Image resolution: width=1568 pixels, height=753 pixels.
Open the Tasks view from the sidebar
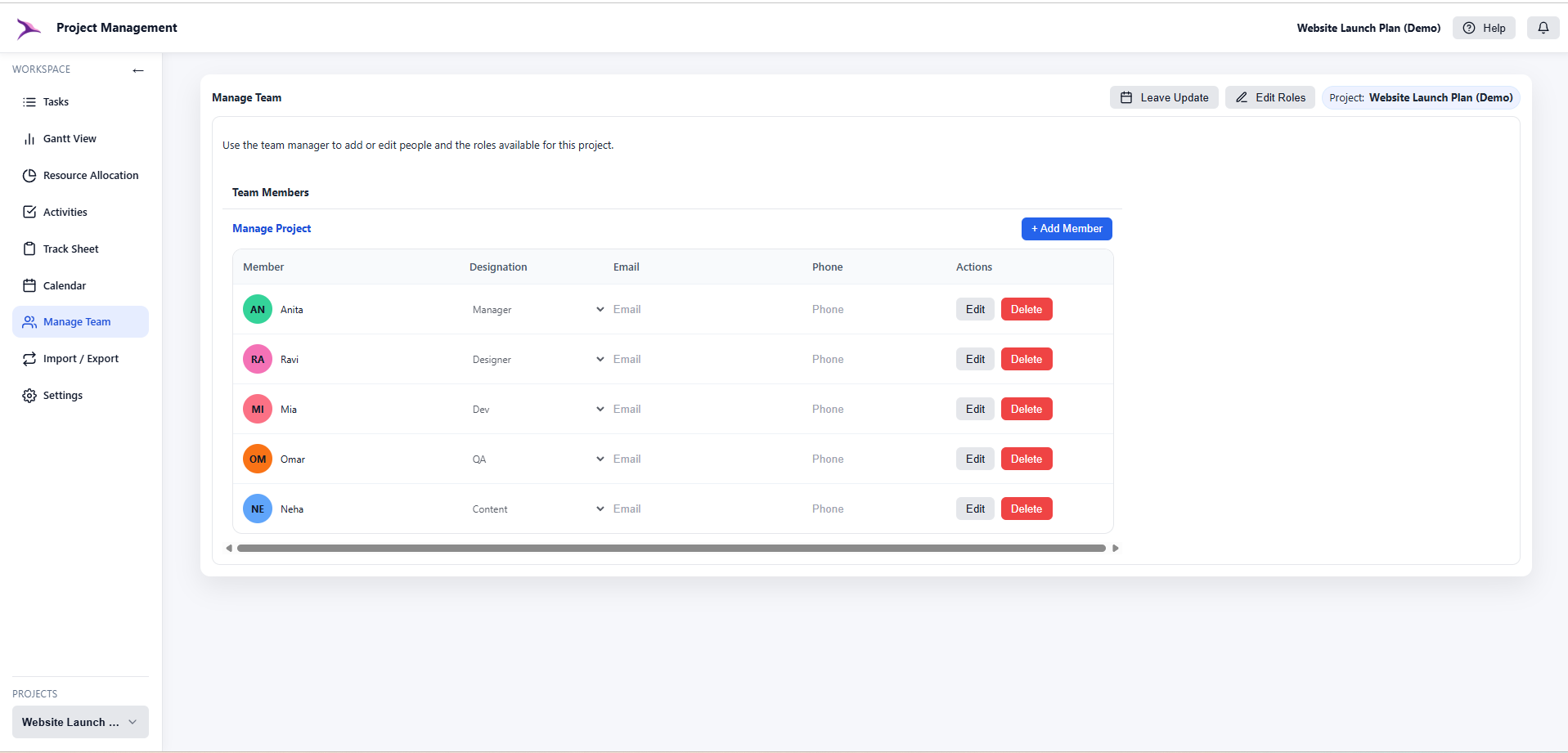(x=56, y=101)
